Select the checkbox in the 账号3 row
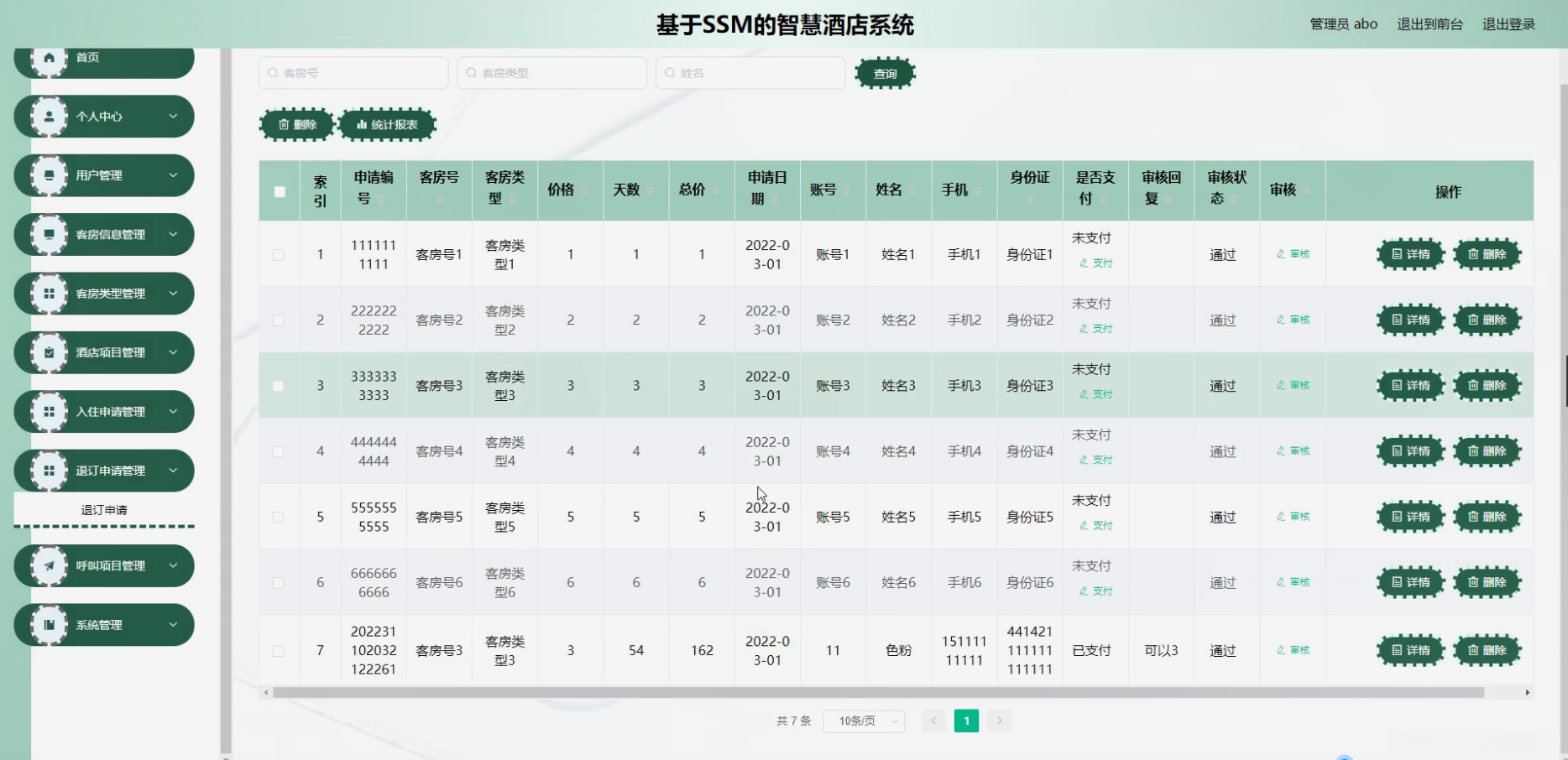This screenshot has height=760, width=1568. coord(278,386)
